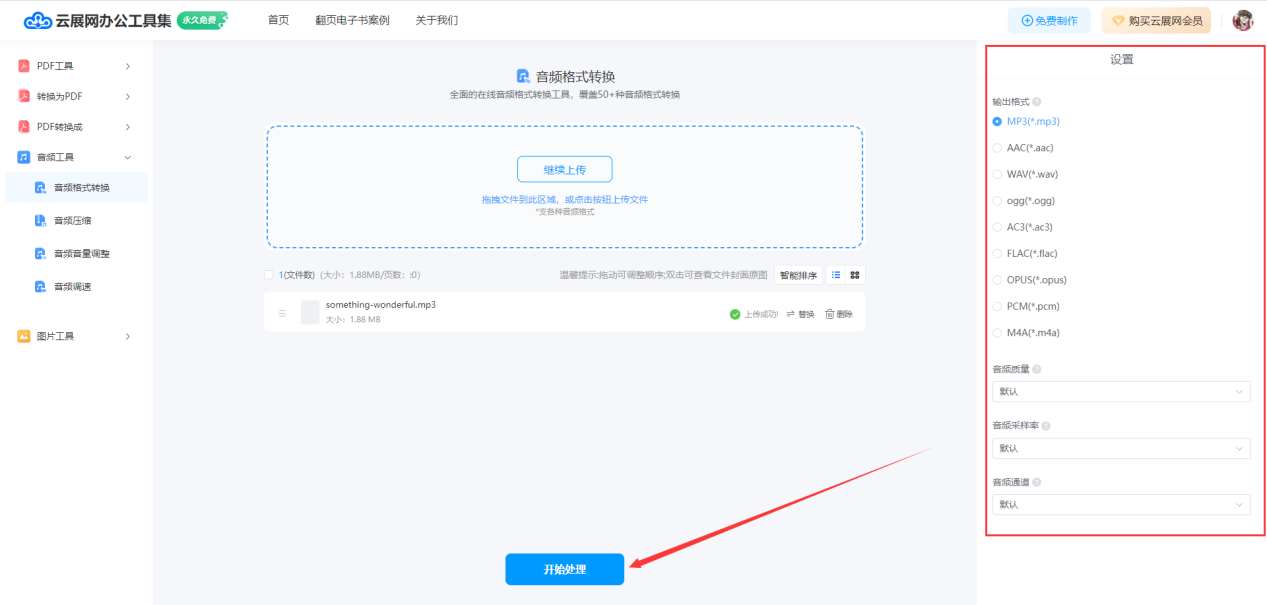Image resolution: width=1267 pixels, height=605 pixels.
Task: Expand the PDF工具 sidebar group
Action: tap(128, 66)
